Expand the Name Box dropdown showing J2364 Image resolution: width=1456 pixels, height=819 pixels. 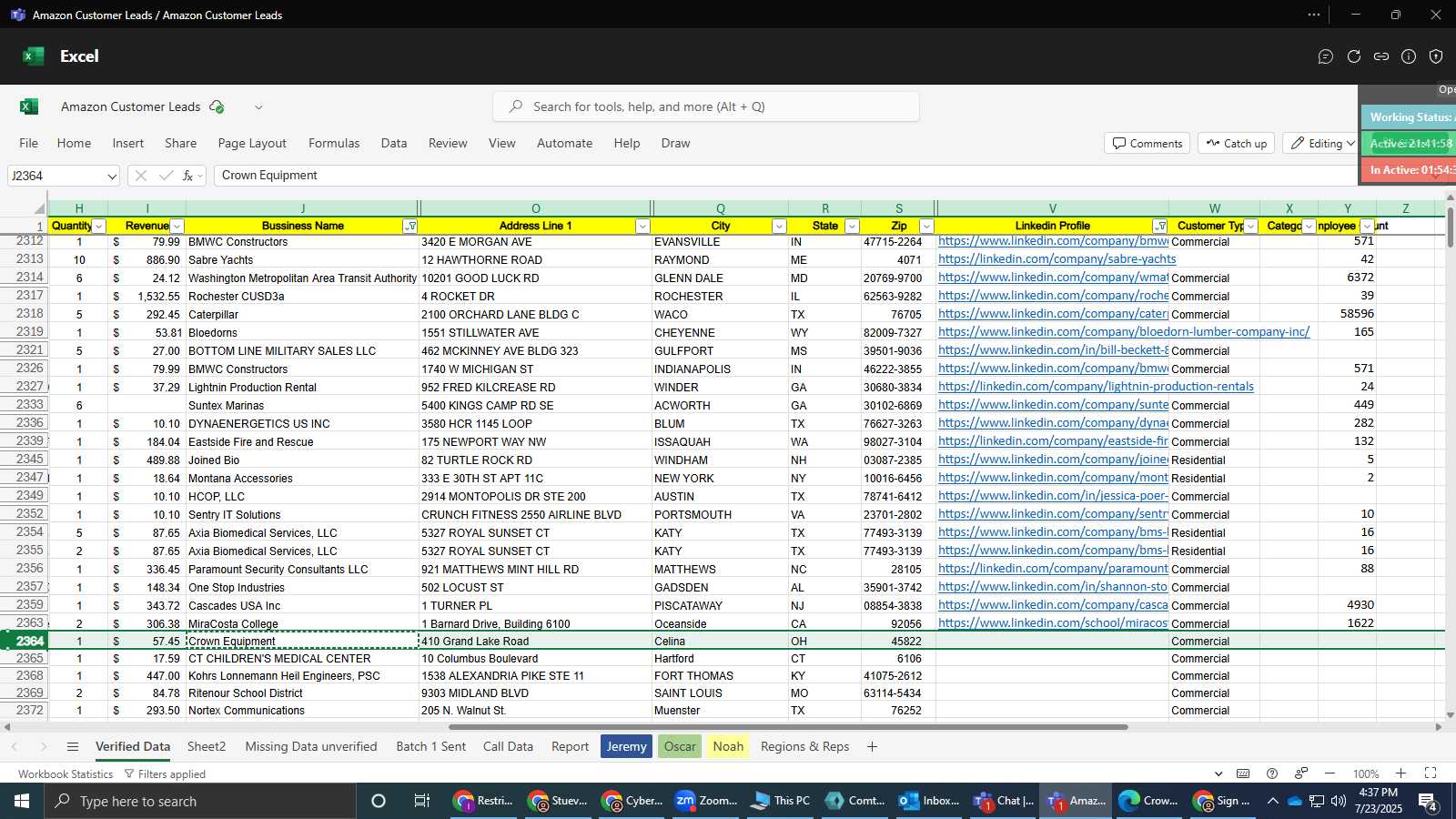pos(111,176)
